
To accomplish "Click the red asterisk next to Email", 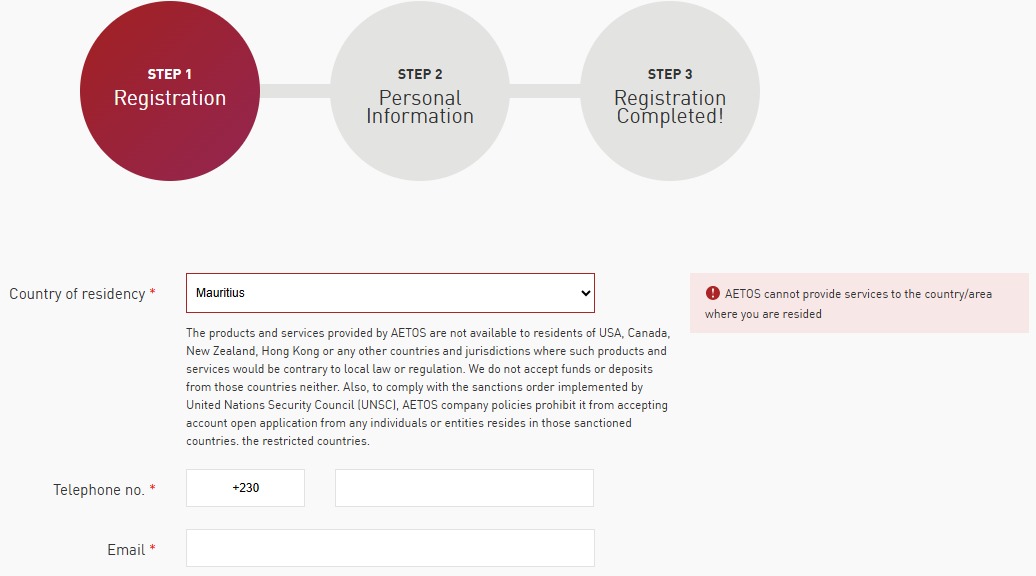I will (151, 549).
